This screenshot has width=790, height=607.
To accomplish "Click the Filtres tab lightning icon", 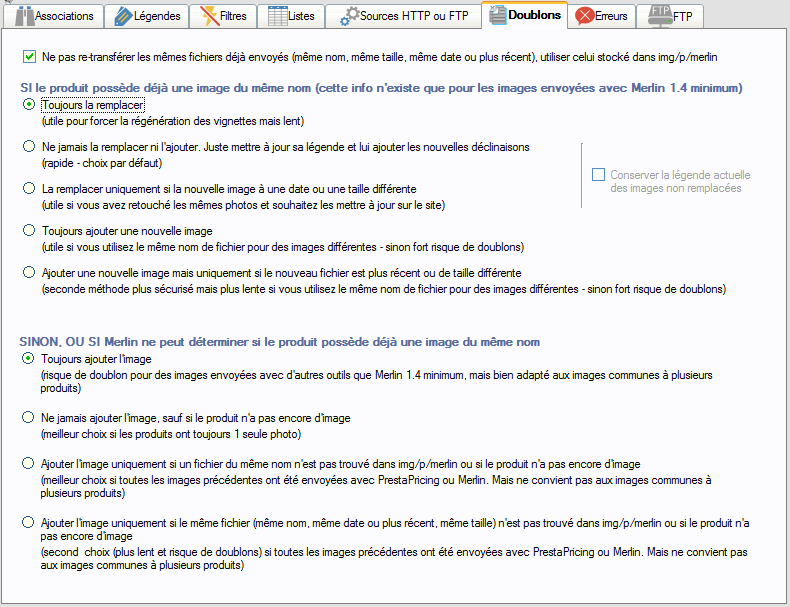I will click(x=209, y=16).
